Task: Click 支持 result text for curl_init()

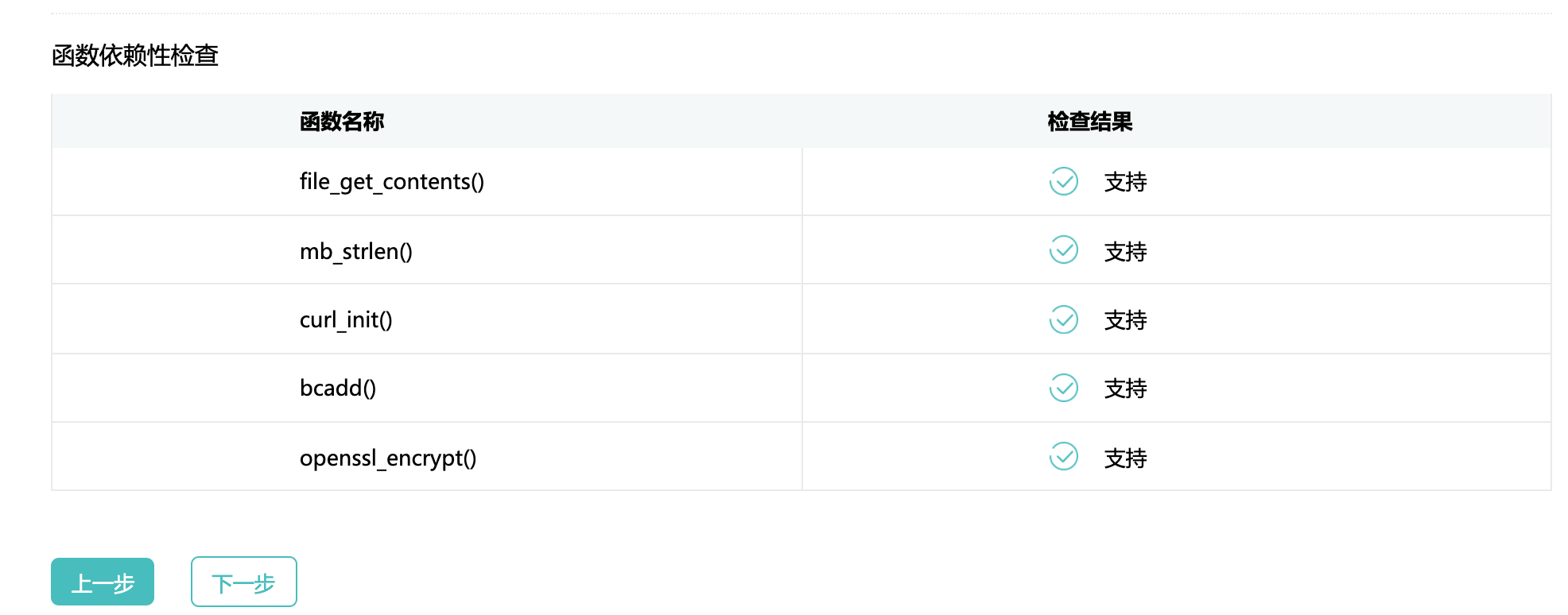Action: [x=1125, y=320]
